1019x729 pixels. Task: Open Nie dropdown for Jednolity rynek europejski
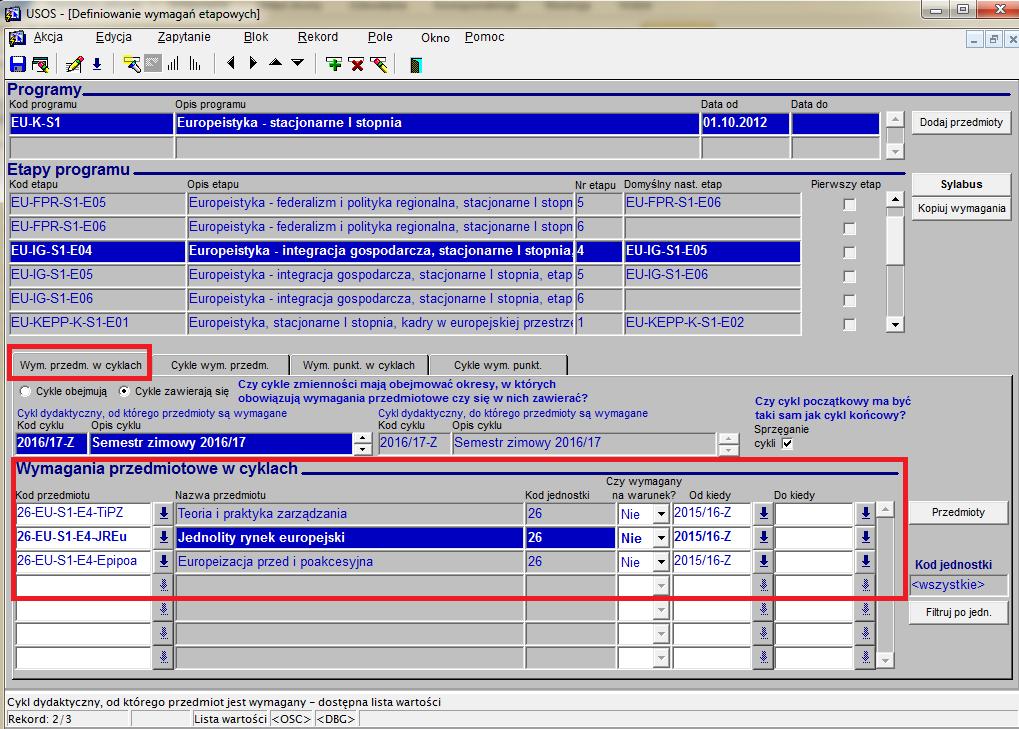[x=661, y=539]
